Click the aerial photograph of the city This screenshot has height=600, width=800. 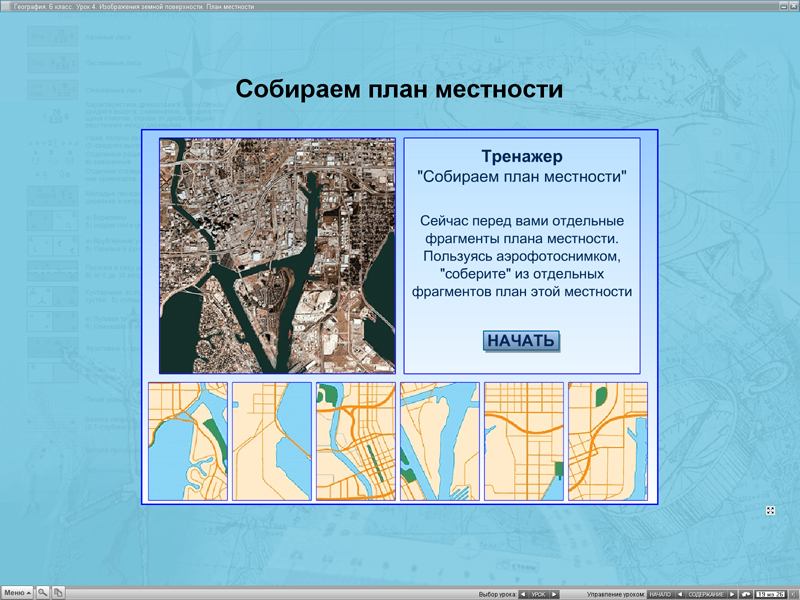[x=277, y=256]
